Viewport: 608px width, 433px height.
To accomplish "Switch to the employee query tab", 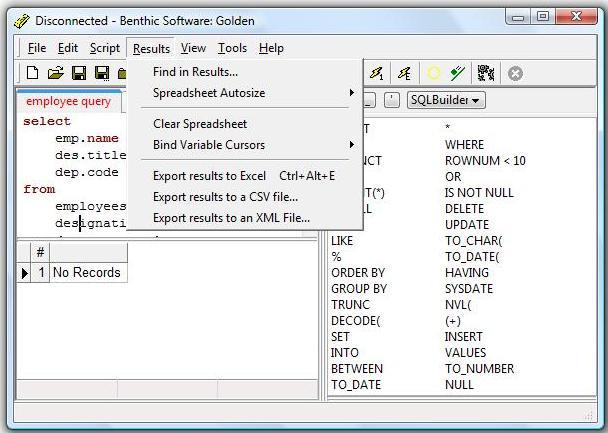I will pyautogui.click(x=68, y=101).
